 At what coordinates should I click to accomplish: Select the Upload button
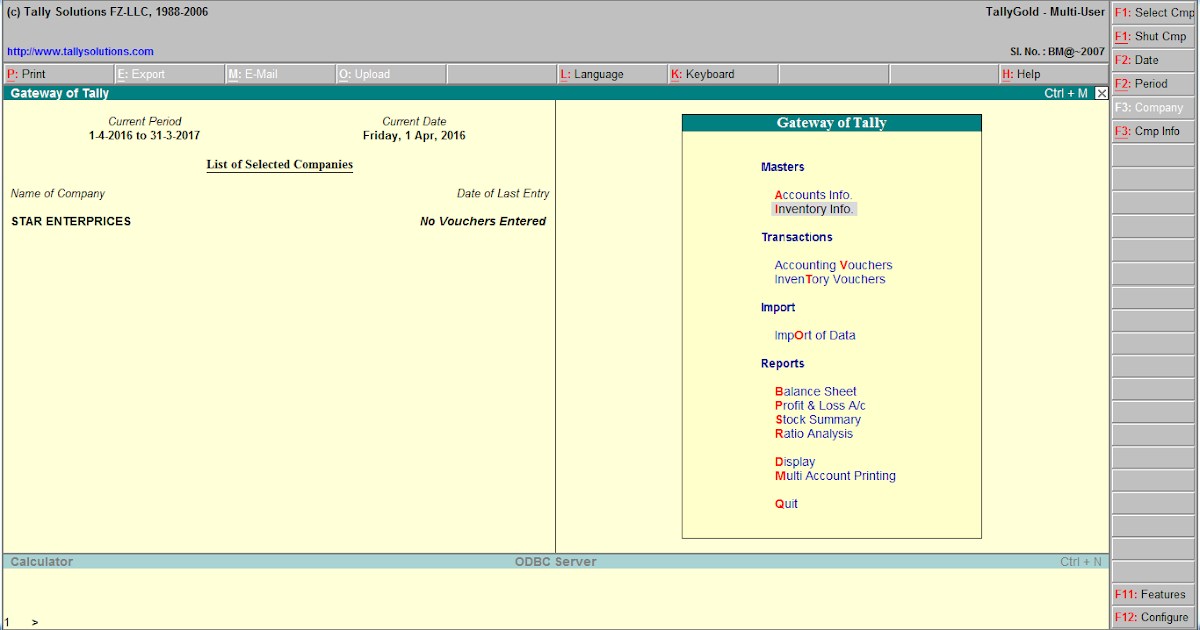tap(389, 74)
